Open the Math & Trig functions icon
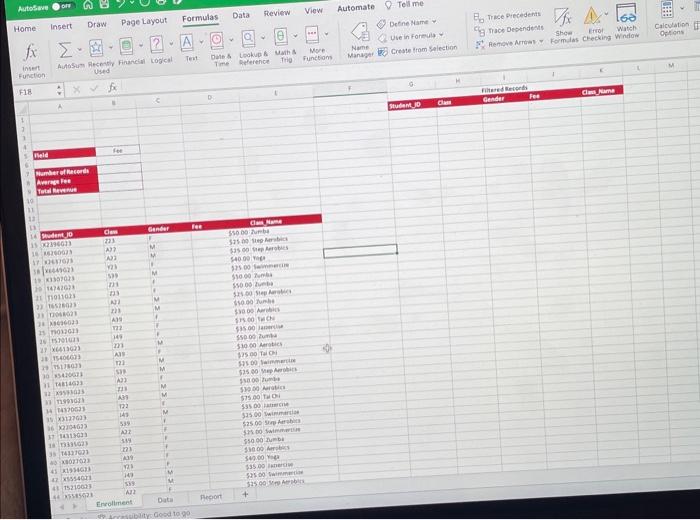Screen dimensions: 700x520 pyautogui.click(x=280, y=37)
